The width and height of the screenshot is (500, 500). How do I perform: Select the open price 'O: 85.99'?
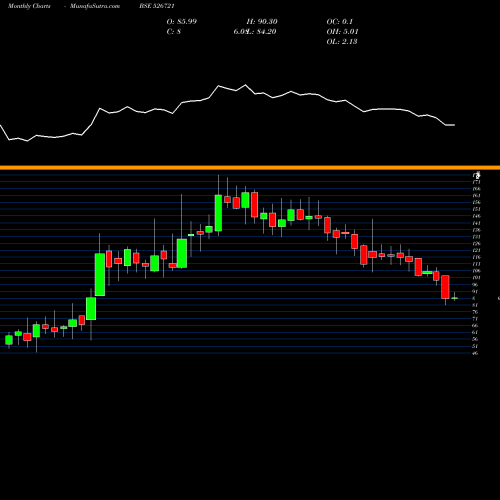(x=182, y=22)
